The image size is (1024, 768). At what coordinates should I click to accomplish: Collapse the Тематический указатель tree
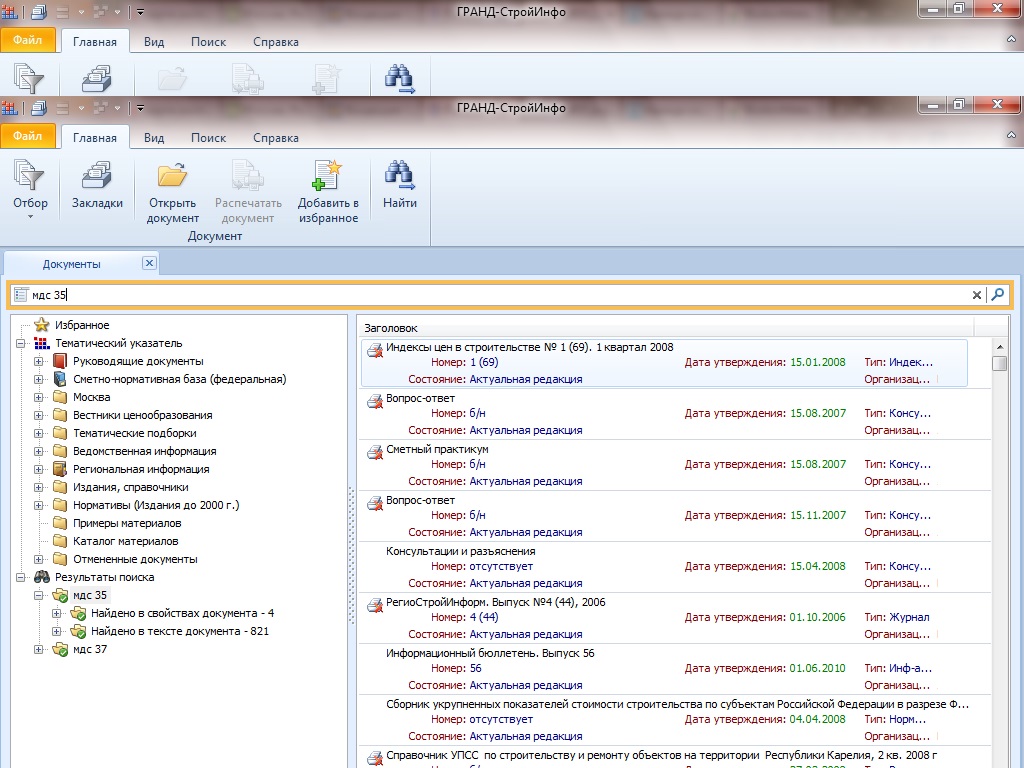[x=21, y=343]
